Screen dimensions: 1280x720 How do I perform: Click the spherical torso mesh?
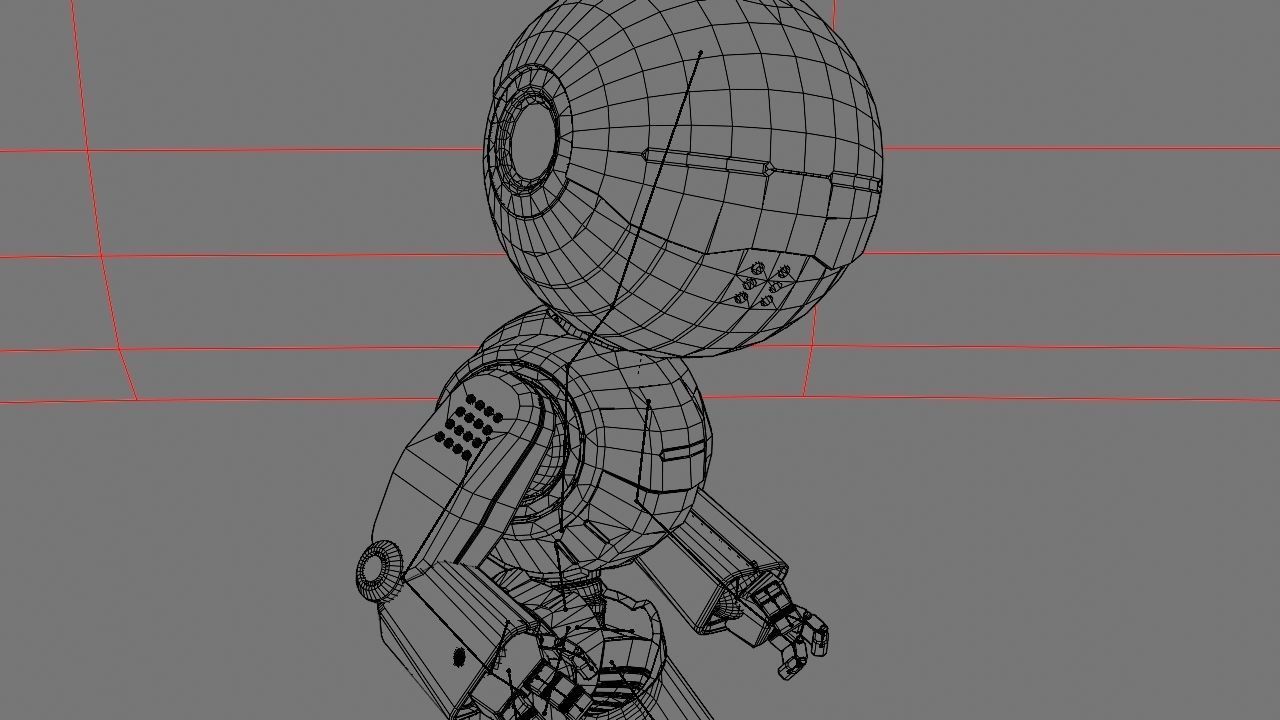(610, 450)
